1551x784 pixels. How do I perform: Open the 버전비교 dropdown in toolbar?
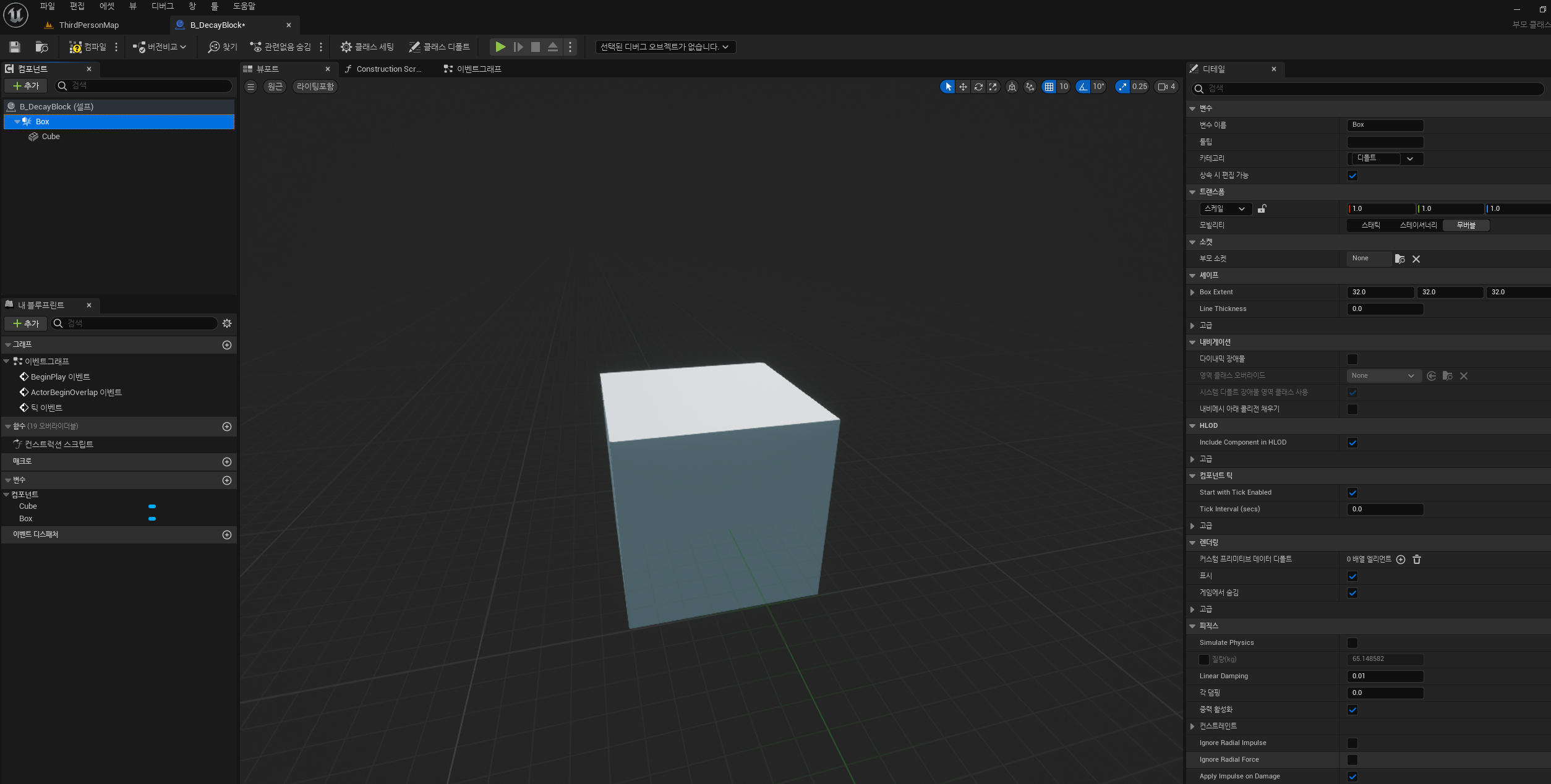coord(160,47)
